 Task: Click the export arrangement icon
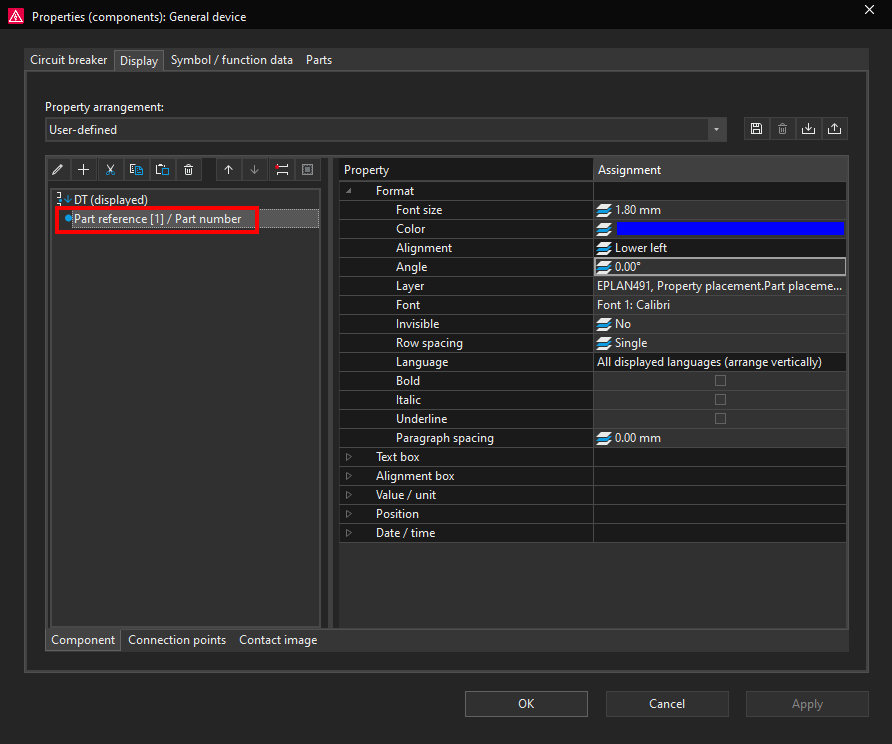pos(834,129)
